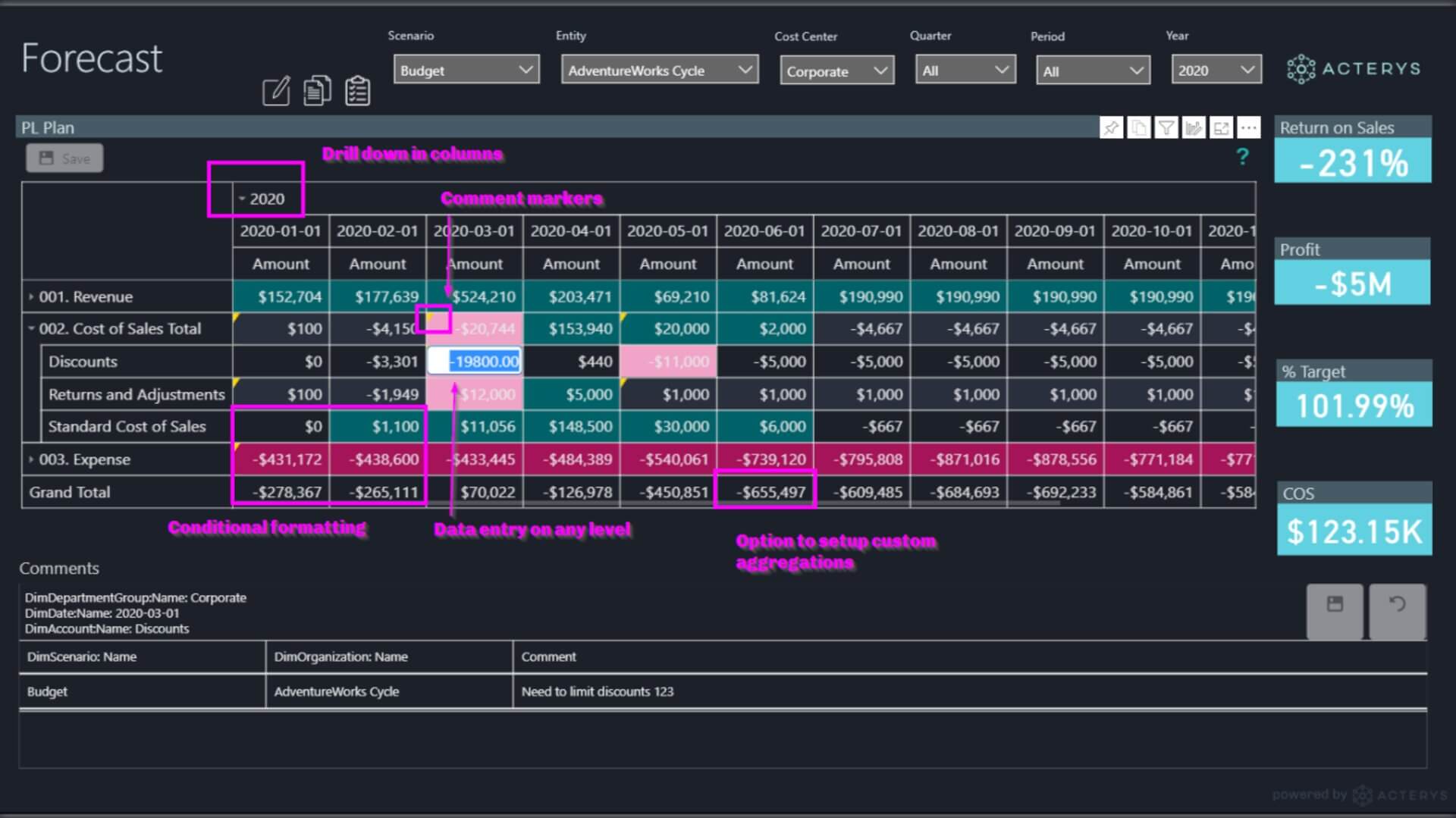
Task: Click the Grand Total cell $70,022
Action: coord(475,492)
